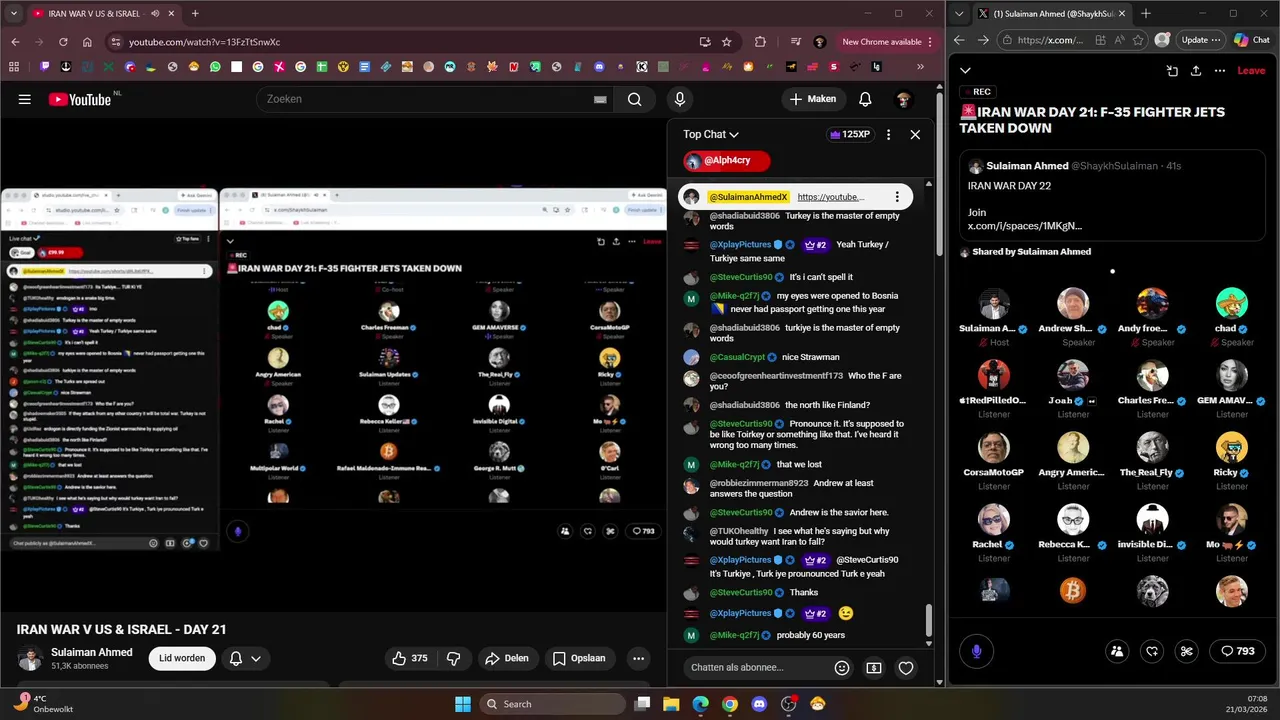Screen dimensions: 1280x720
Task: Request the mic in X Space
Action: [x=976, y=651]
